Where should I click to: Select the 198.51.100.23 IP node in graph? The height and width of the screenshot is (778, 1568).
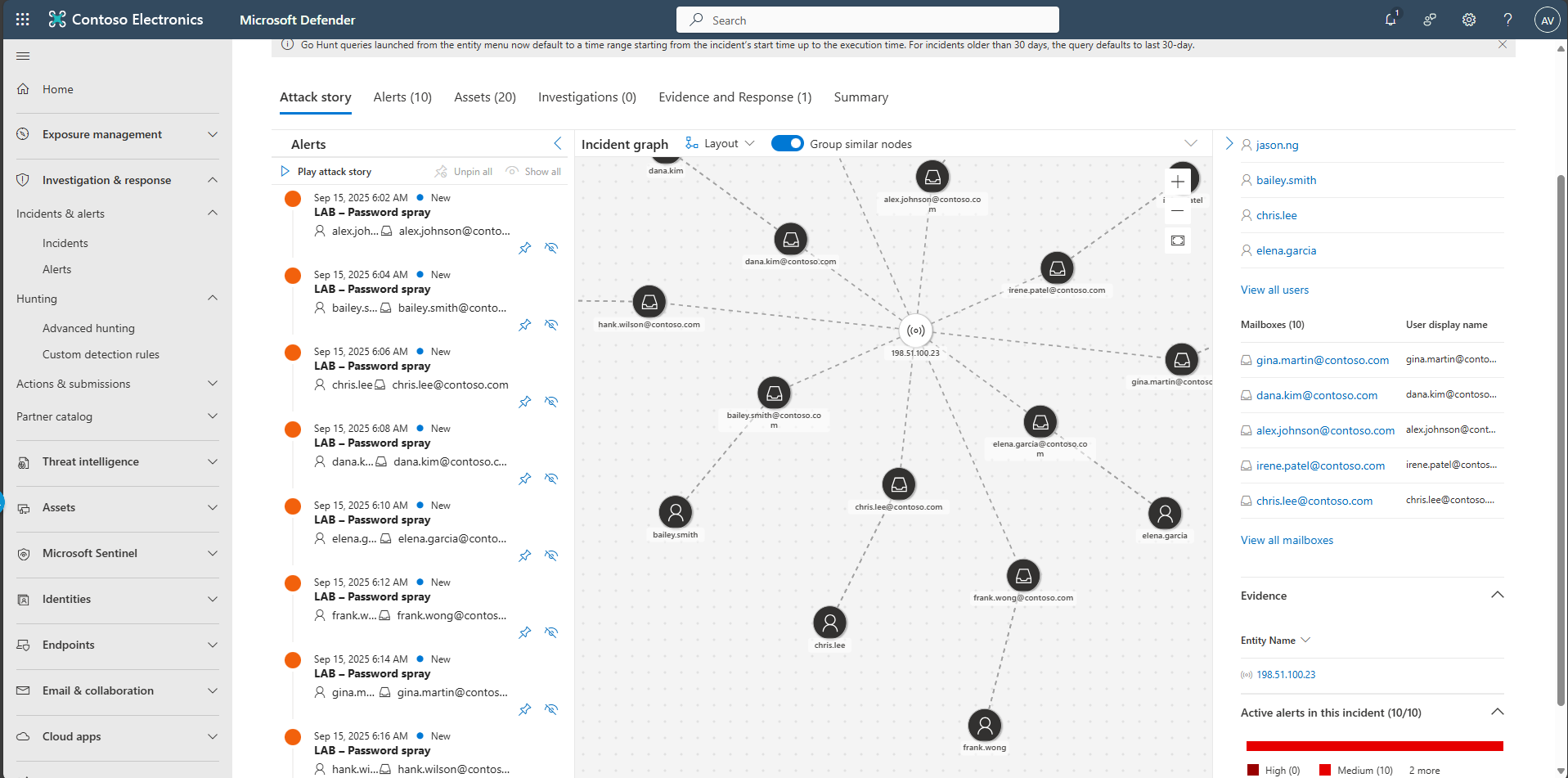point(916,331)
